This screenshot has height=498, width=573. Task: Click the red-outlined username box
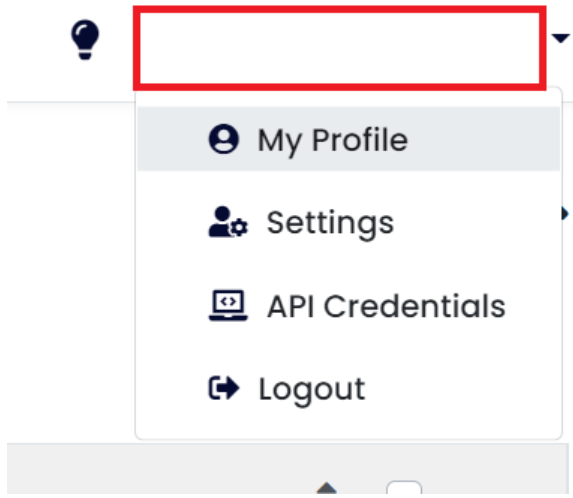pyautogui.click(x=339, y=48)
